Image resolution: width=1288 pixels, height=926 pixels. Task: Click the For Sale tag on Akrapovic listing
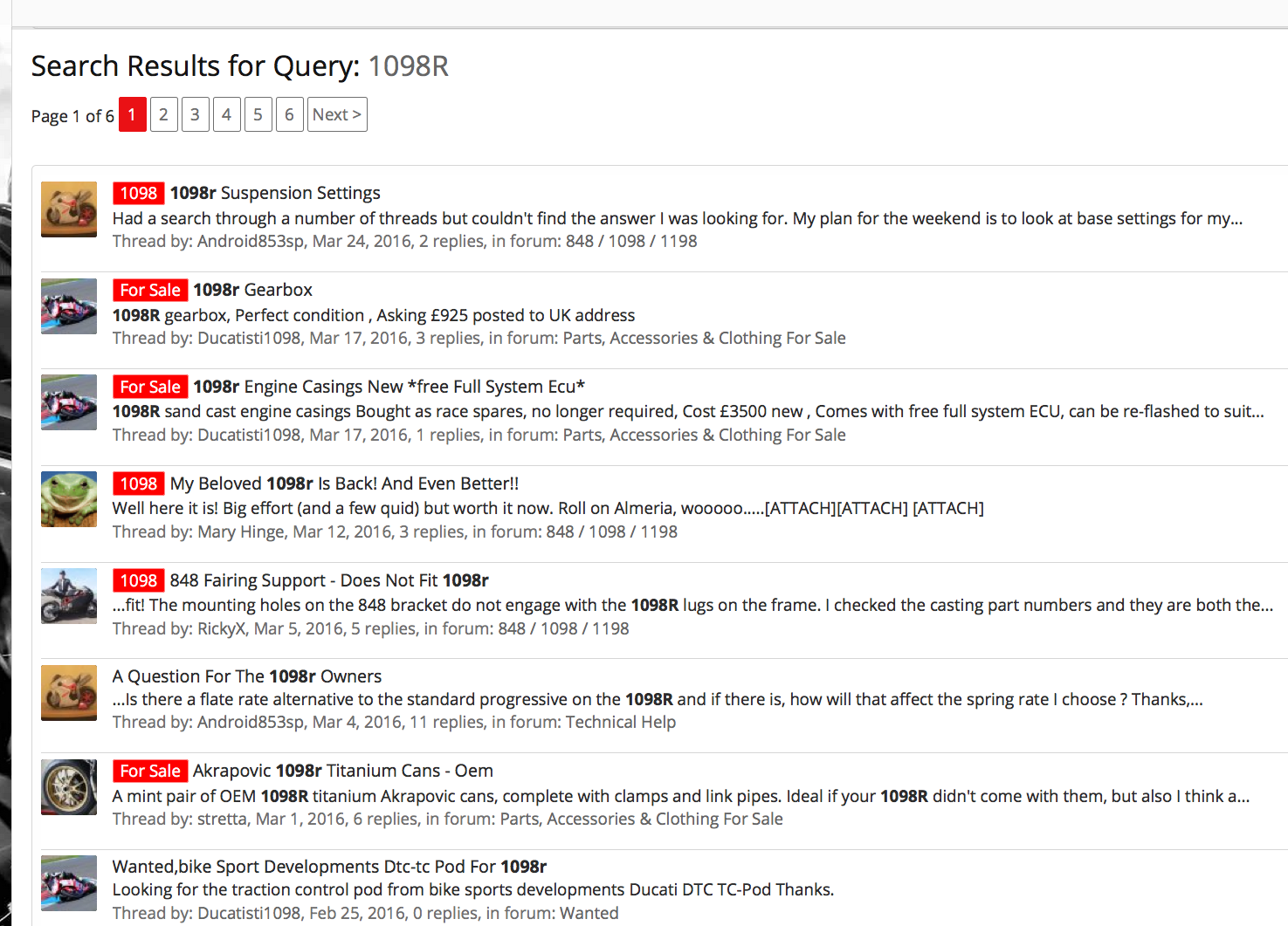click(150, 771)
